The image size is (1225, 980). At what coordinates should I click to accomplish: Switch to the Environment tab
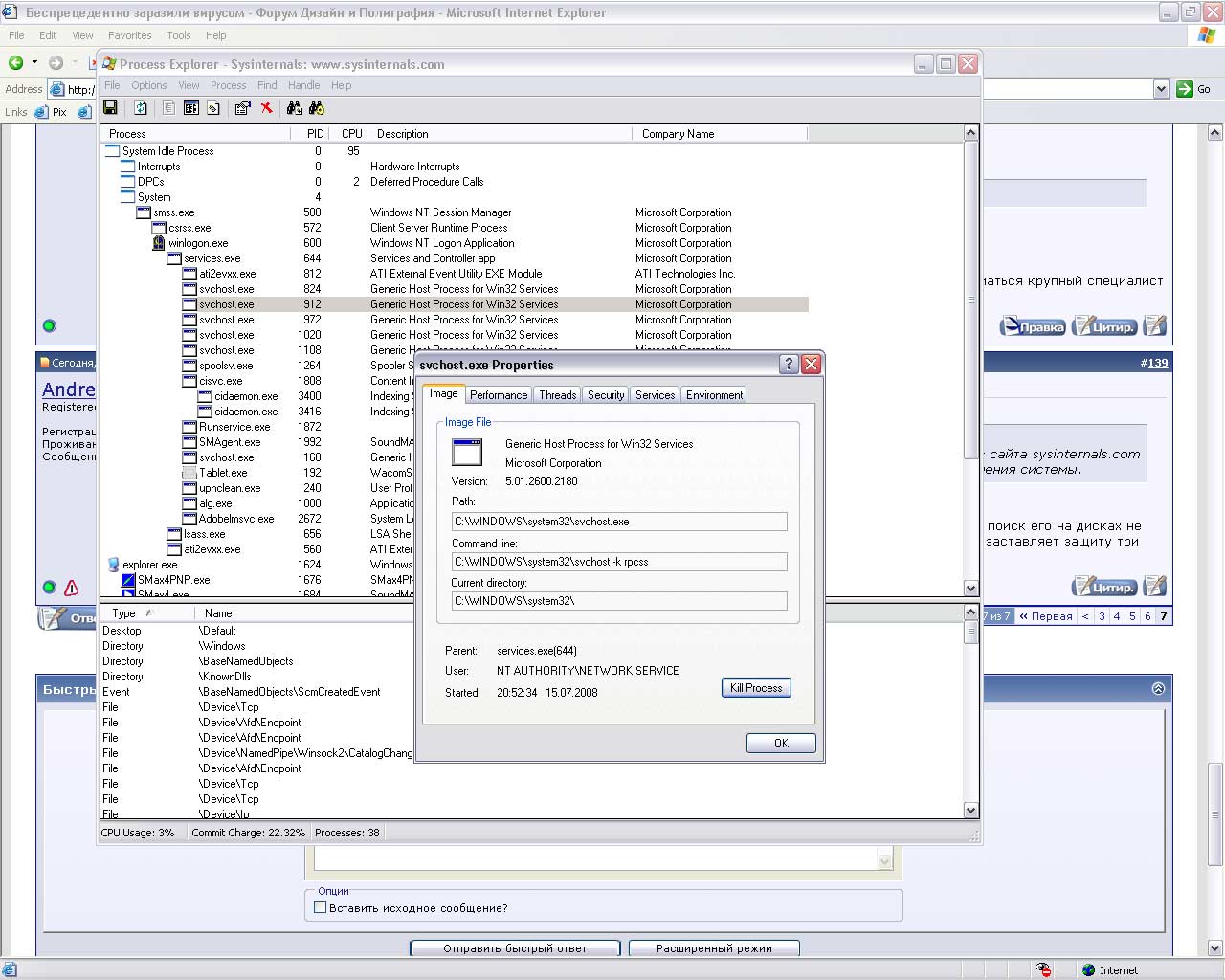(714, 395)
